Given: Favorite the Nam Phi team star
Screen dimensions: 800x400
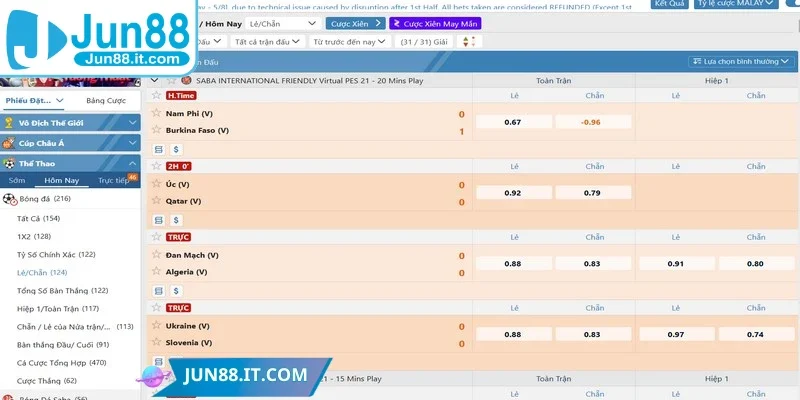Looking at the screenshot, I should pyautogui.click(x=156, y=113).
